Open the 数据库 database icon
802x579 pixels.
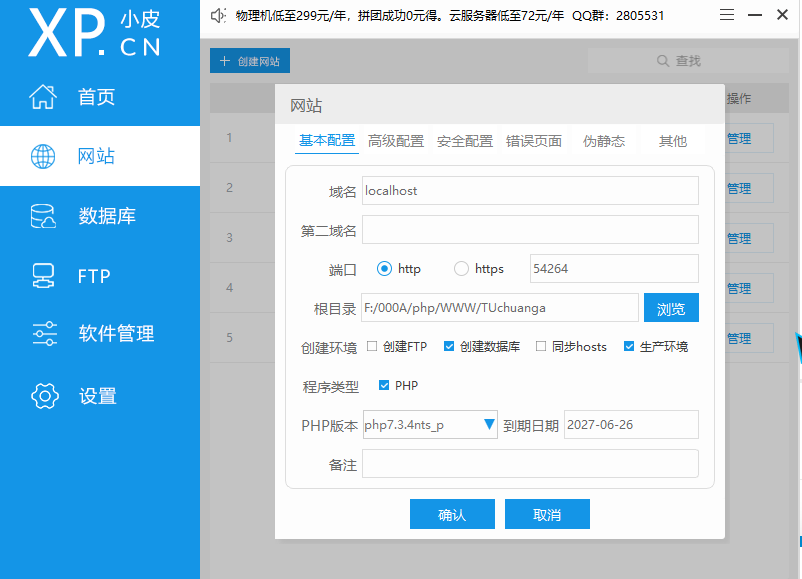pyautogui.click(x=43, y=216)
